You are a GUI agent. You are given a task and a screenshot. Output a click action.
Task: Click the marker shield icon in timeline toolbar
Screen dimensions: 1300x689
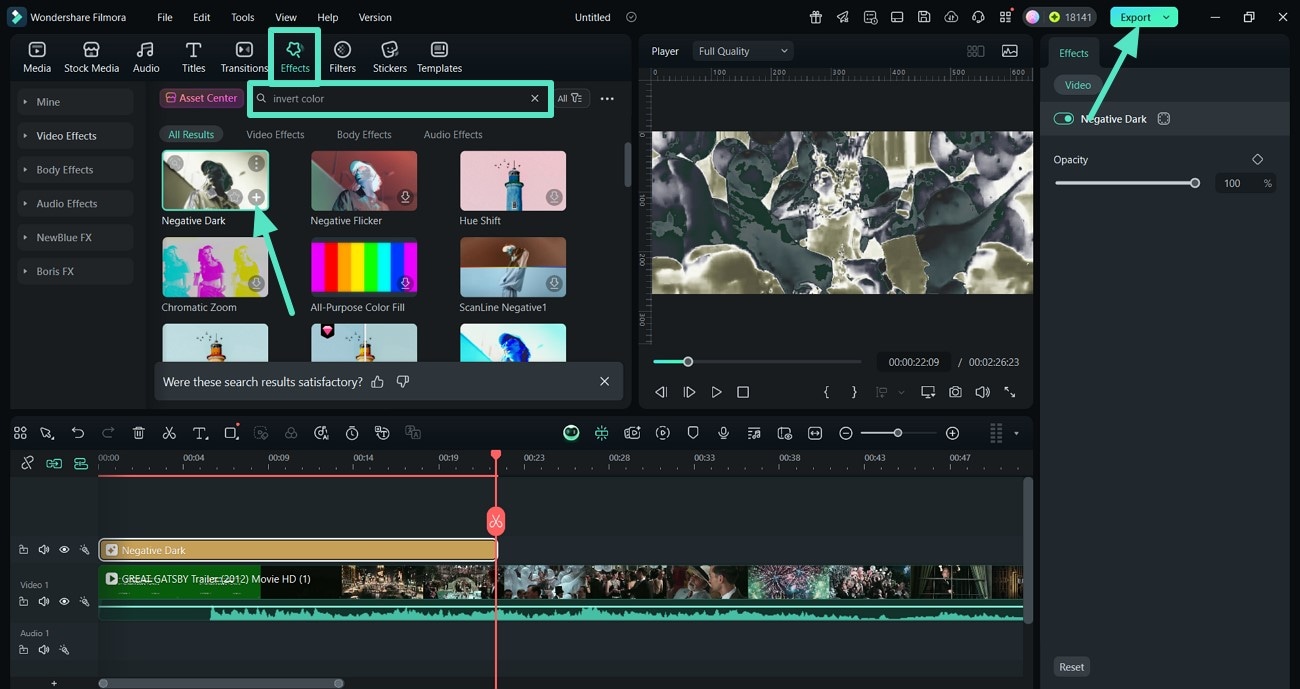click(693, 433)
